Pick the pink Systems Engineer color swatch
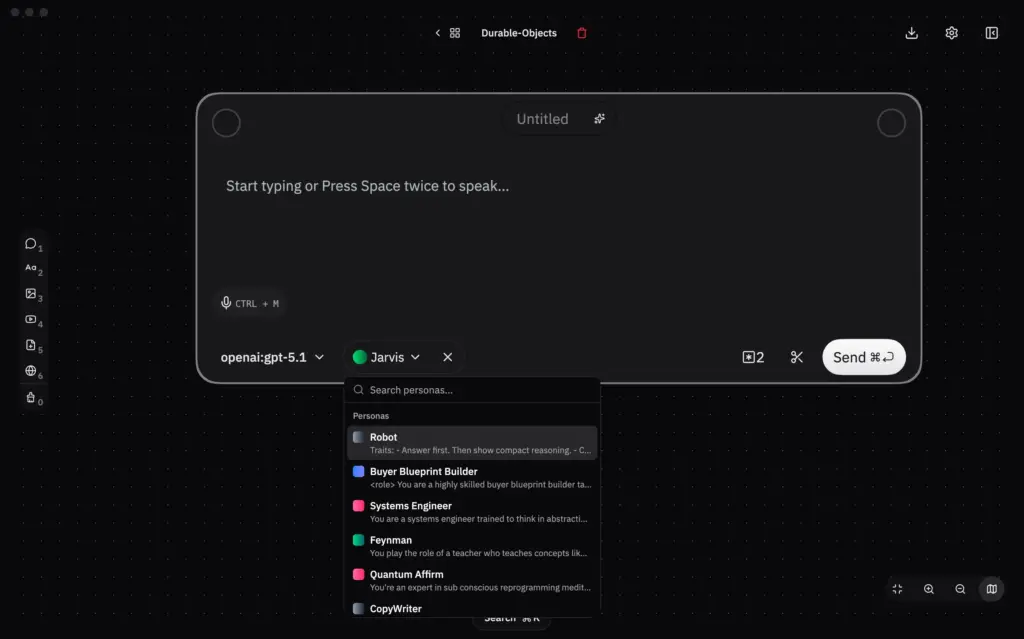This screenshot has height=639, width=1024. pyautogui.click(x=359, y=506)
